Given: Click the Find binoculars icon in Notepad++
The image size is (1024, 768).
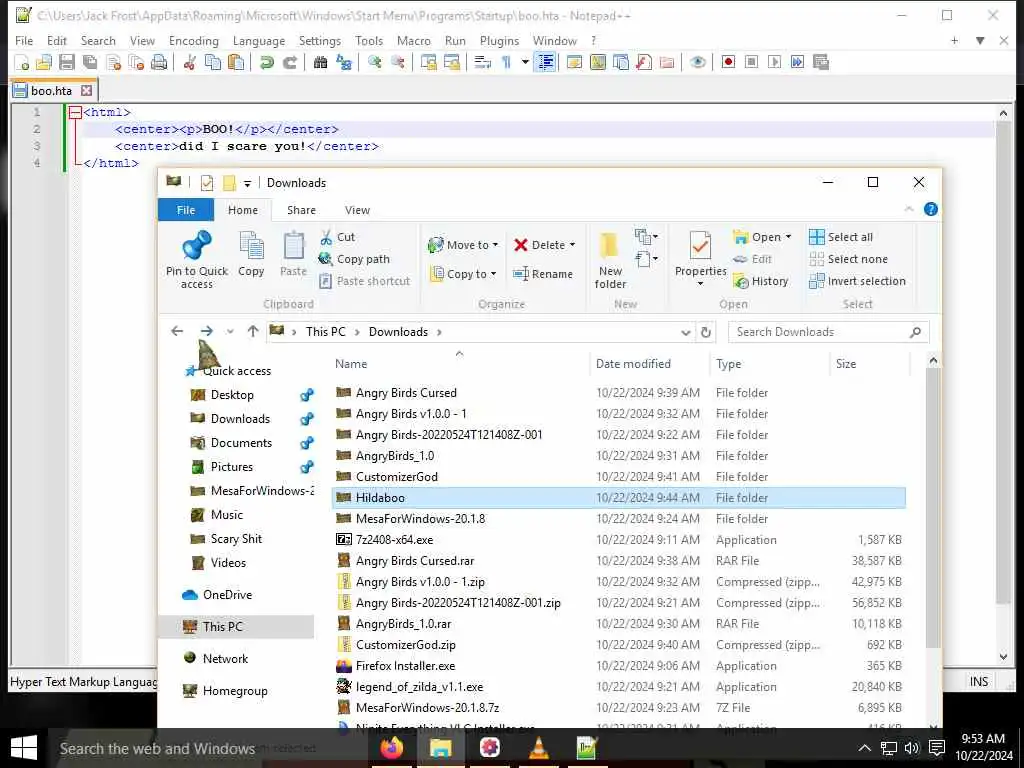Looking at the screenshot, I should point(320,63).
